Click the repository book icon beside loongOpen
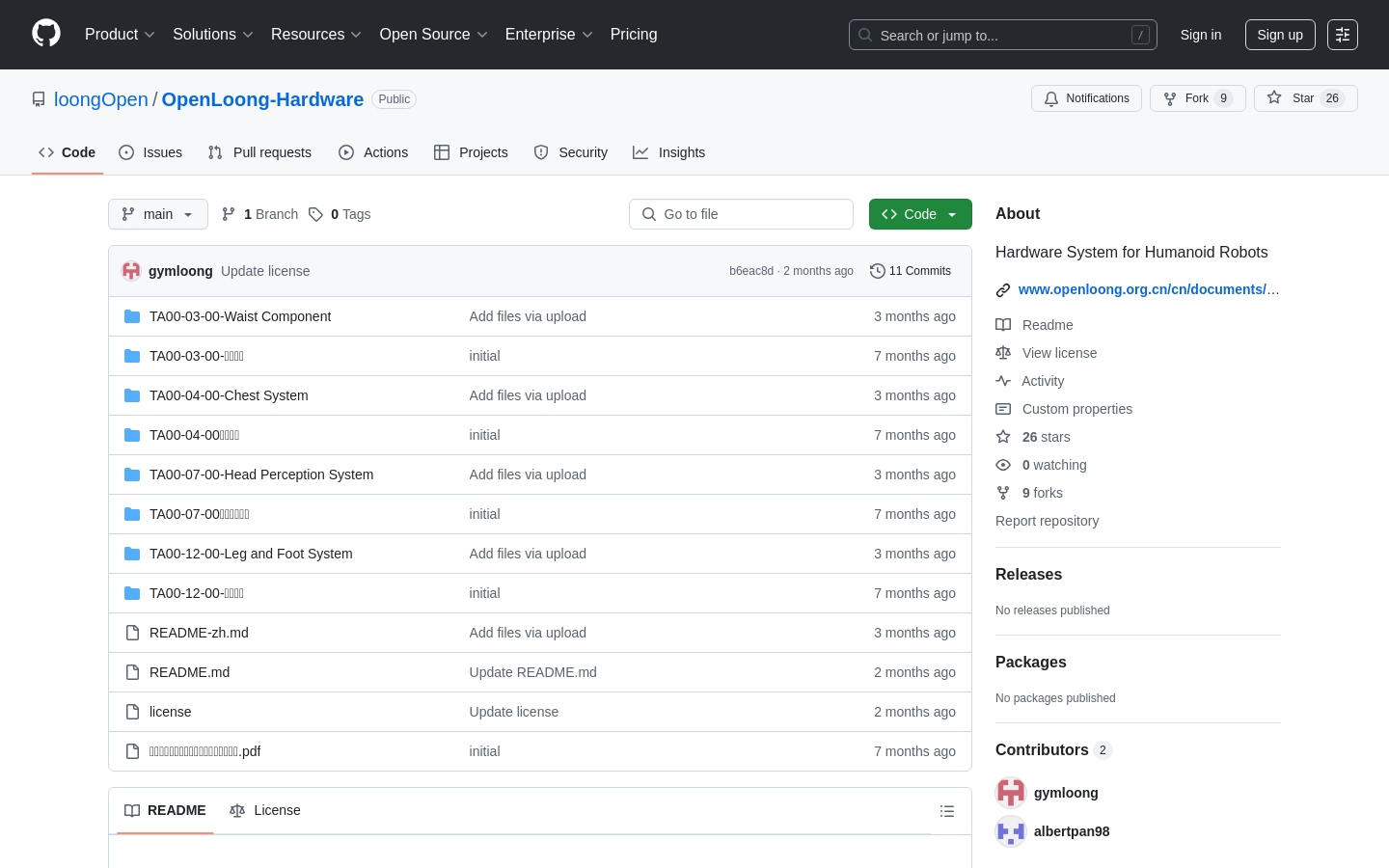Viewport: 1389px width, 868px height. (x=39, y=99)
